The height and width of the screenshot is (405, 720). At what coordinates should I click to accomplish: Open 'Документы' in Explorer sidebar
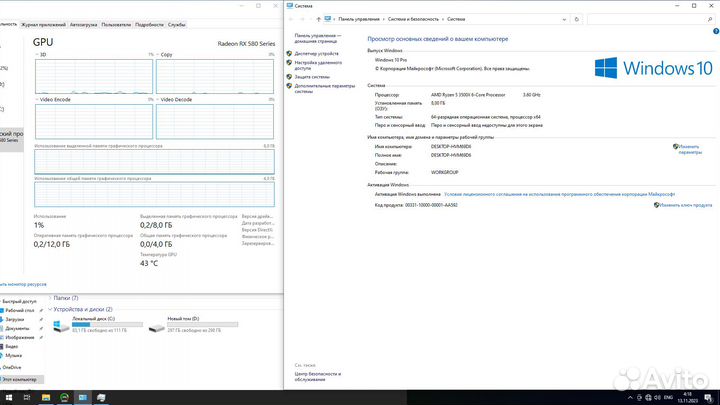17,329
